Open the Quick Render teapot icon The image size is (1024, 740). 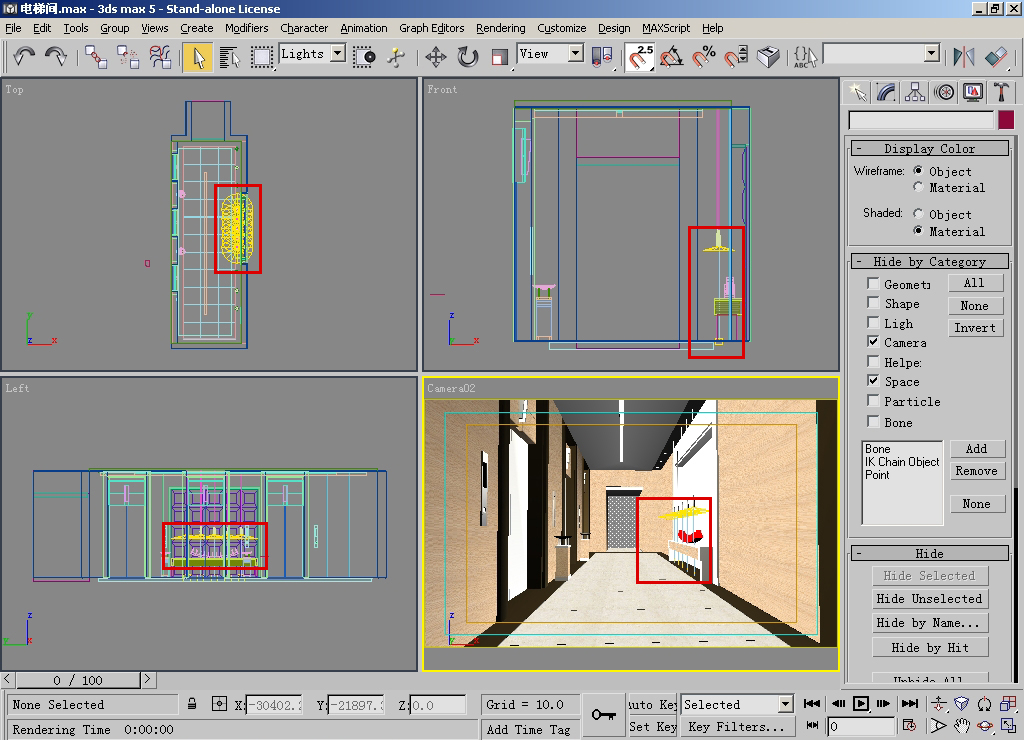(768, 57)
